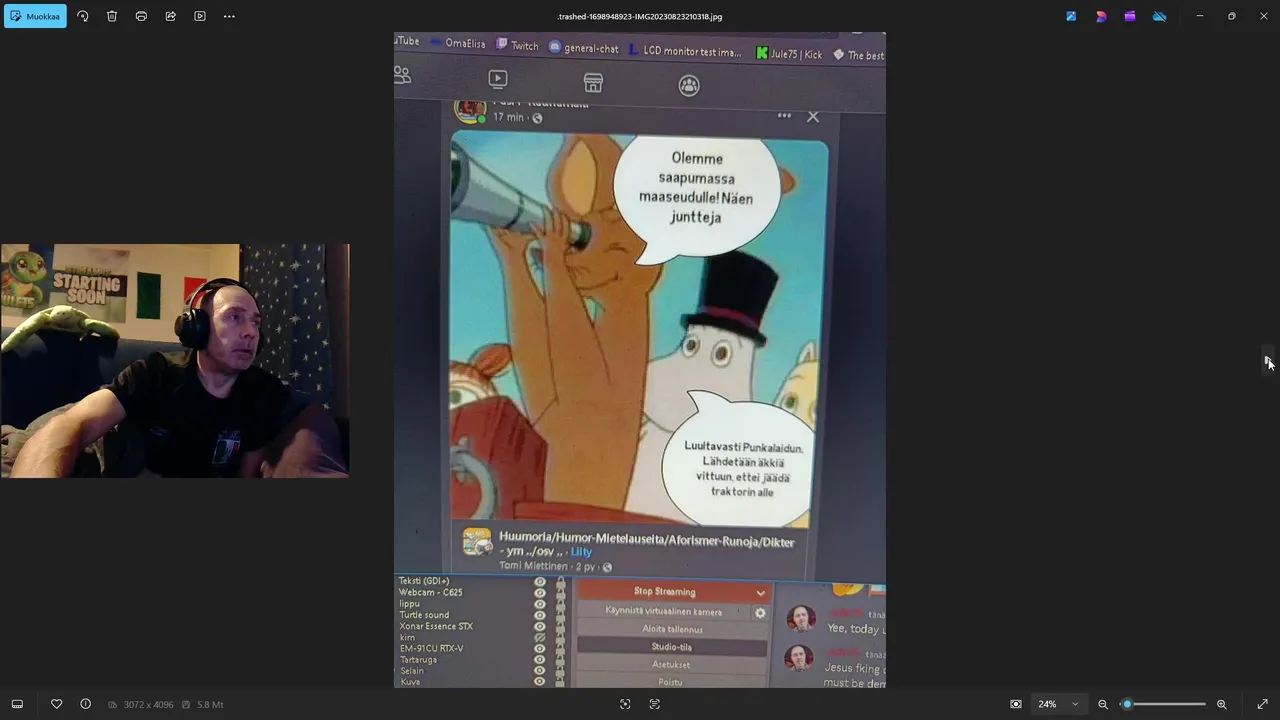Screen dimensions: 1280x720
Task: Click the zoom-to-fit icon beside 24%
Action: coord(1016,704)
